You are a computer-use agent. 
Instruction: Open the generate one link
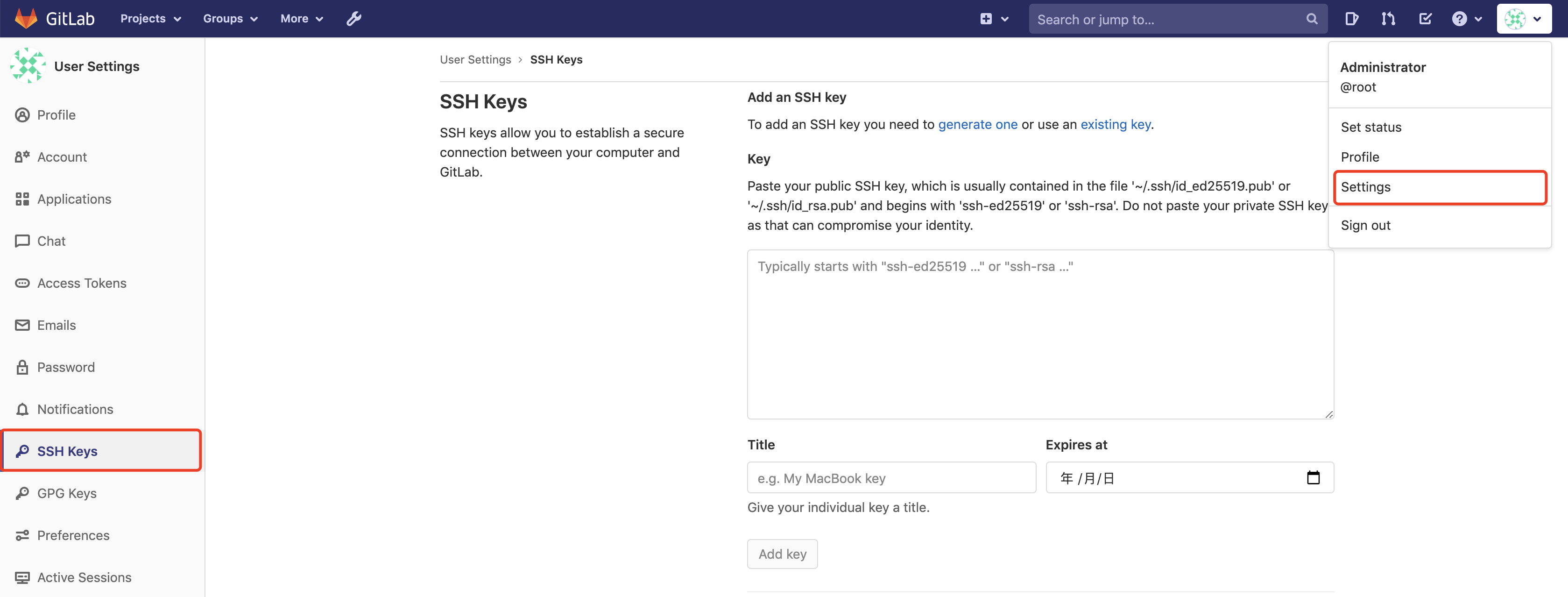pyautogui.click(x=978, y=124)
